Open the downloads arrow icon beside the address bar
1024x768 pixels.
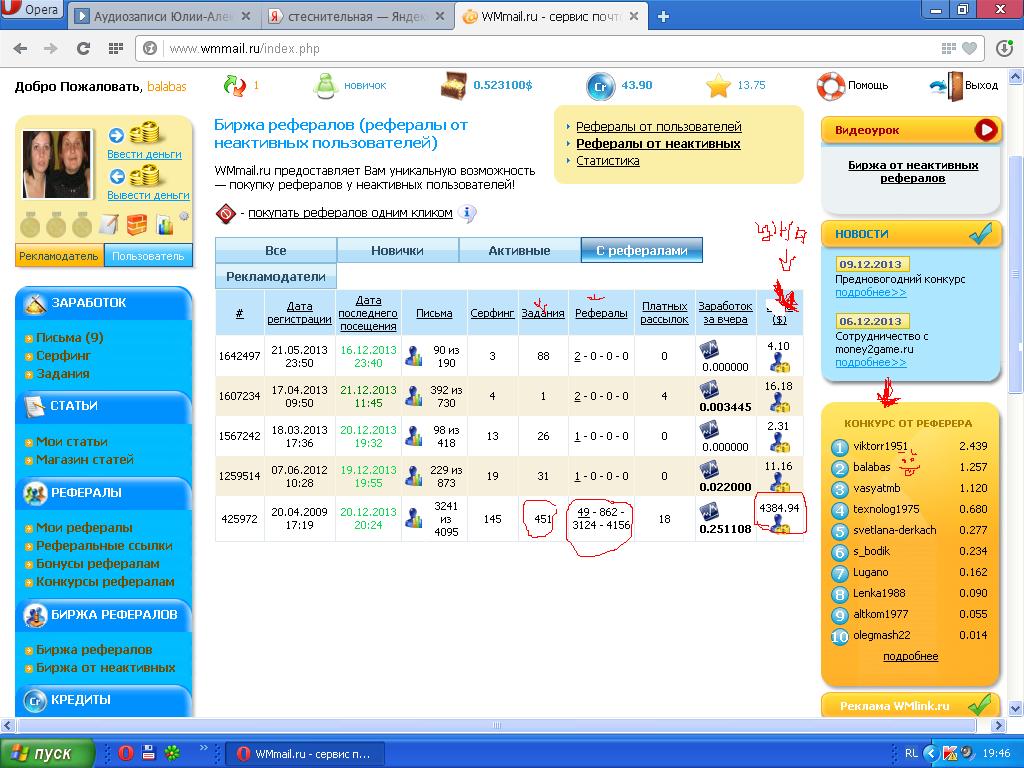pos(1005,48)
